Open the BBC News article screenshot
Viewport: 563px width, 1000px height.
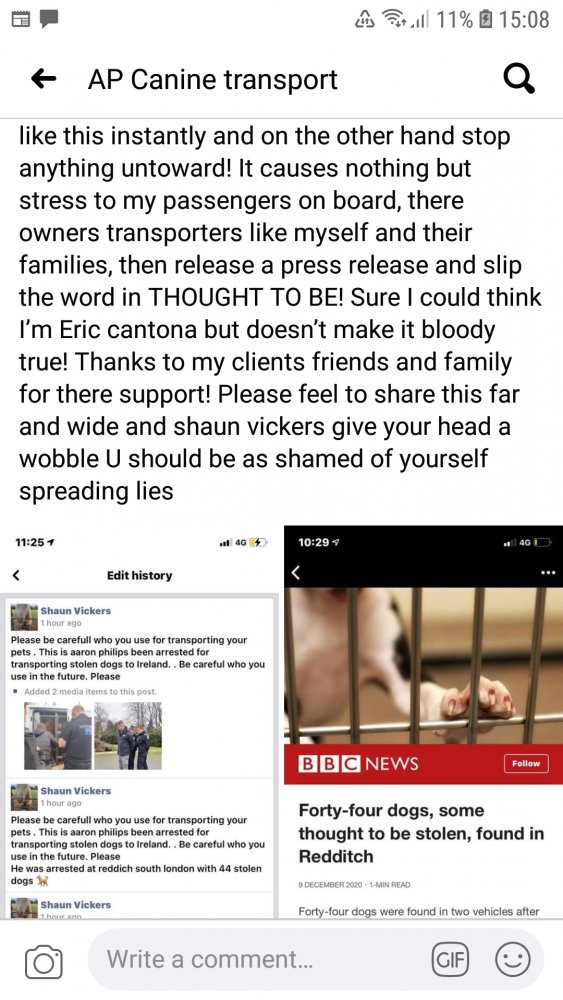point(423,721)
